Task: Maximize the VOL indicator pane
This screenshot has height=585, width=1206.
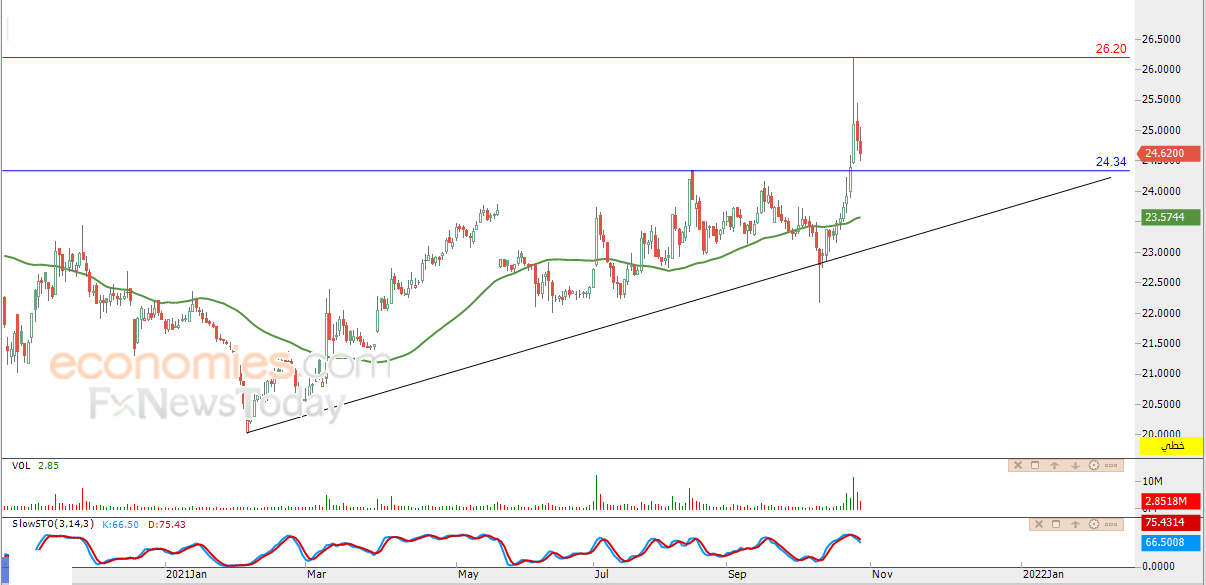Action: coord(1035,465)
